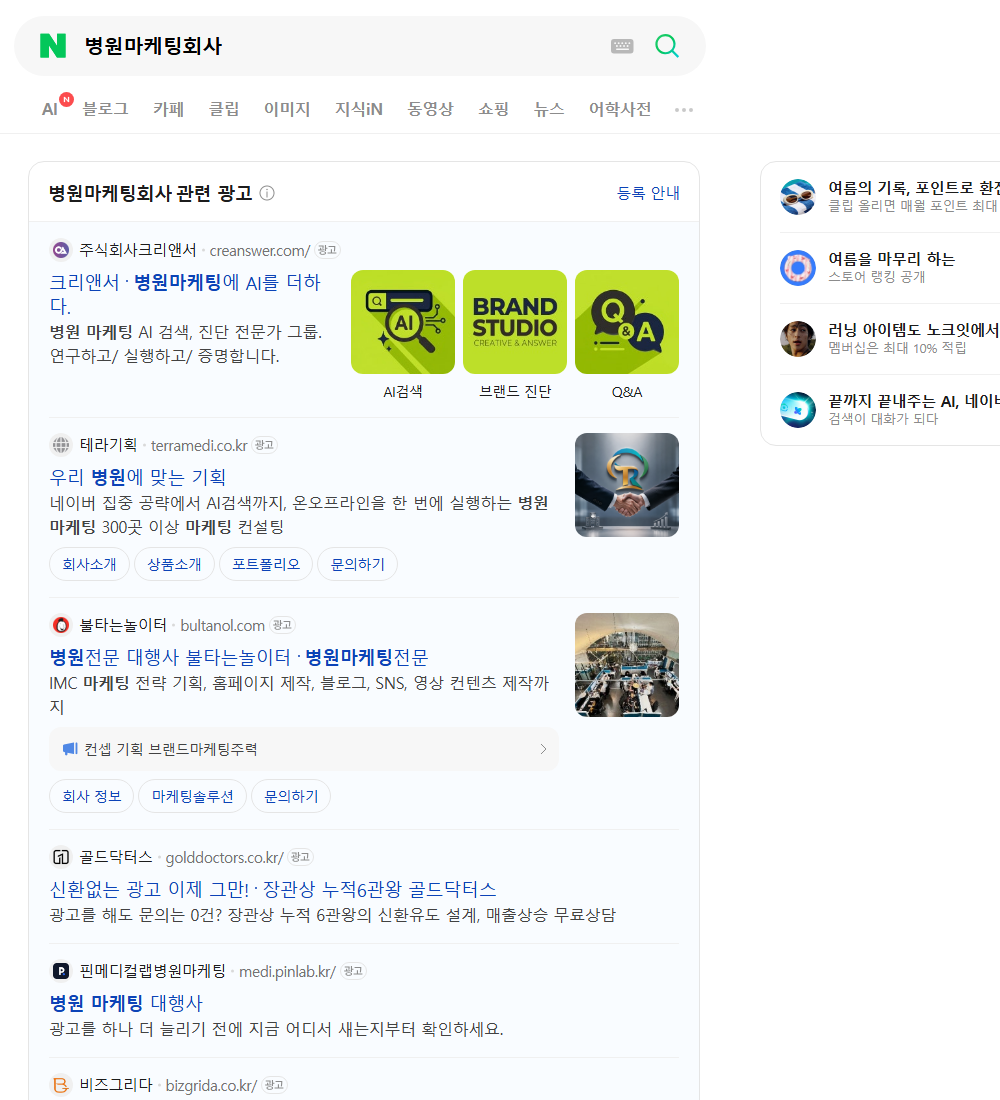Open the 크리앤서 병원마케팅에 AI를 더하다 headline
This screenshot has width=1000, height=1100.
185,294
